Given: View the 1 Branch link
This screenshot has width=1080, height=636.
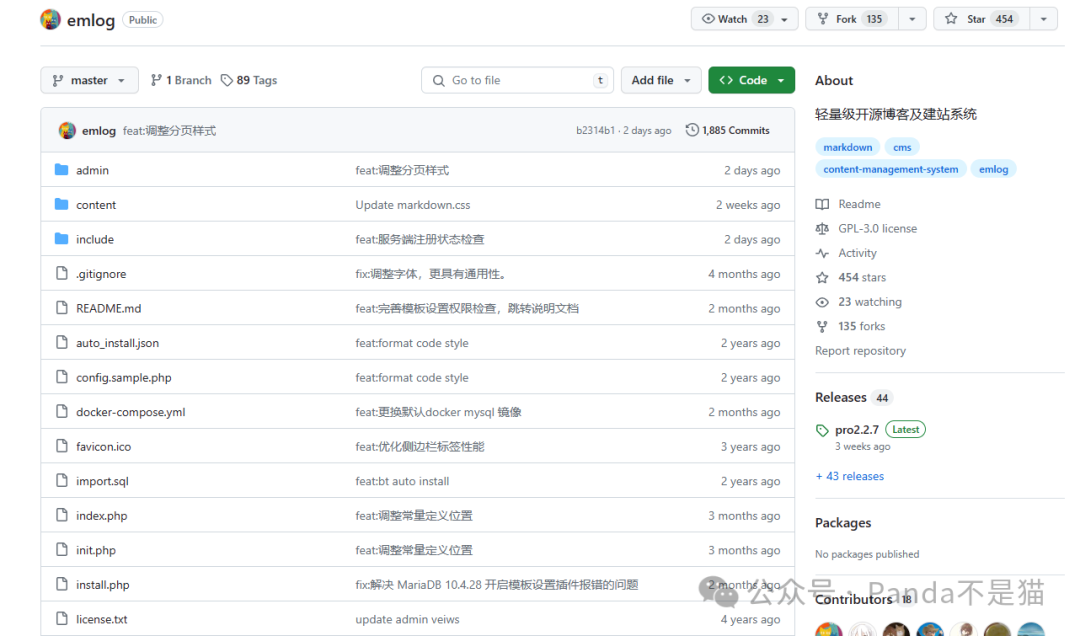Looking at the screenshot, I should (180, 80).
